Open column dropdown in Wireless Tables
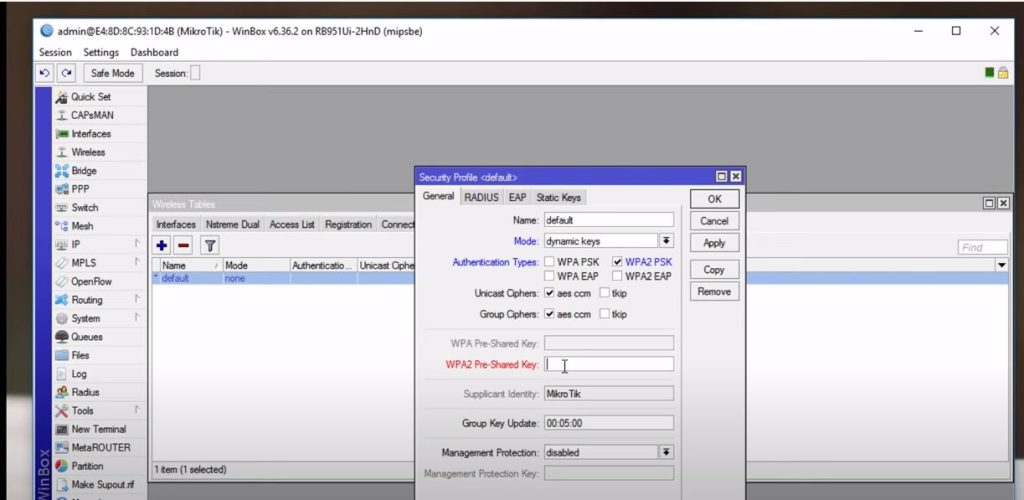Viewport: 1024px width, 500px height. point(1001,265)
